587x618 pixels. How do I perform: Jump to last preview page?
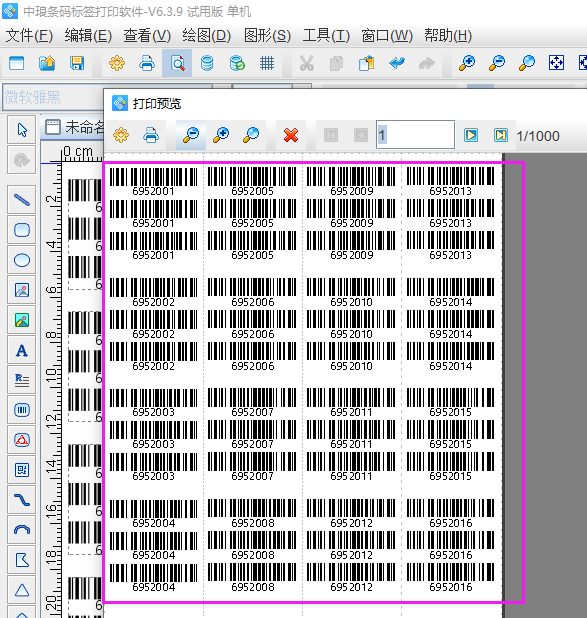pos(501,135)
